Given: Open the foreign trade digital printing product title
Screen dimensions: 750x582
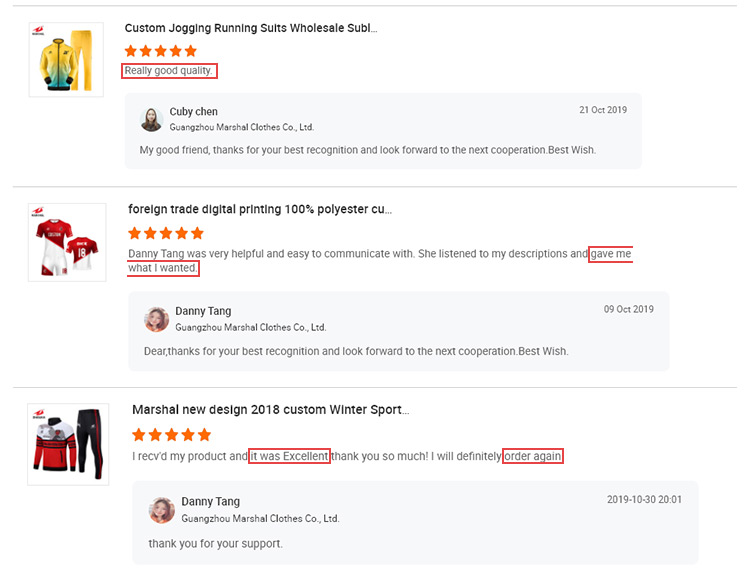Looking at the screenshot, I should (260, 209).
